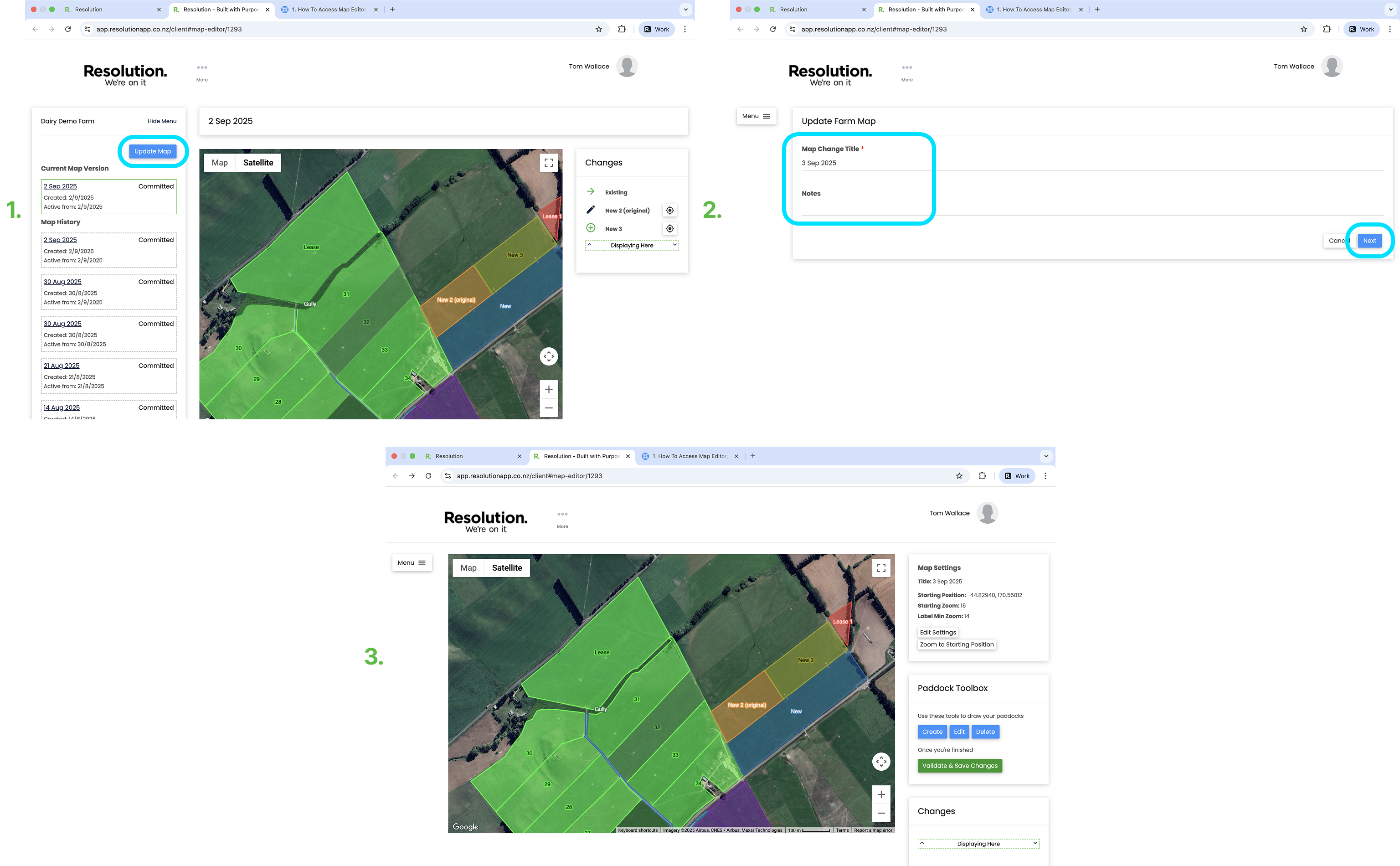Click Zoom to Starting Position button

click(957, 645)
